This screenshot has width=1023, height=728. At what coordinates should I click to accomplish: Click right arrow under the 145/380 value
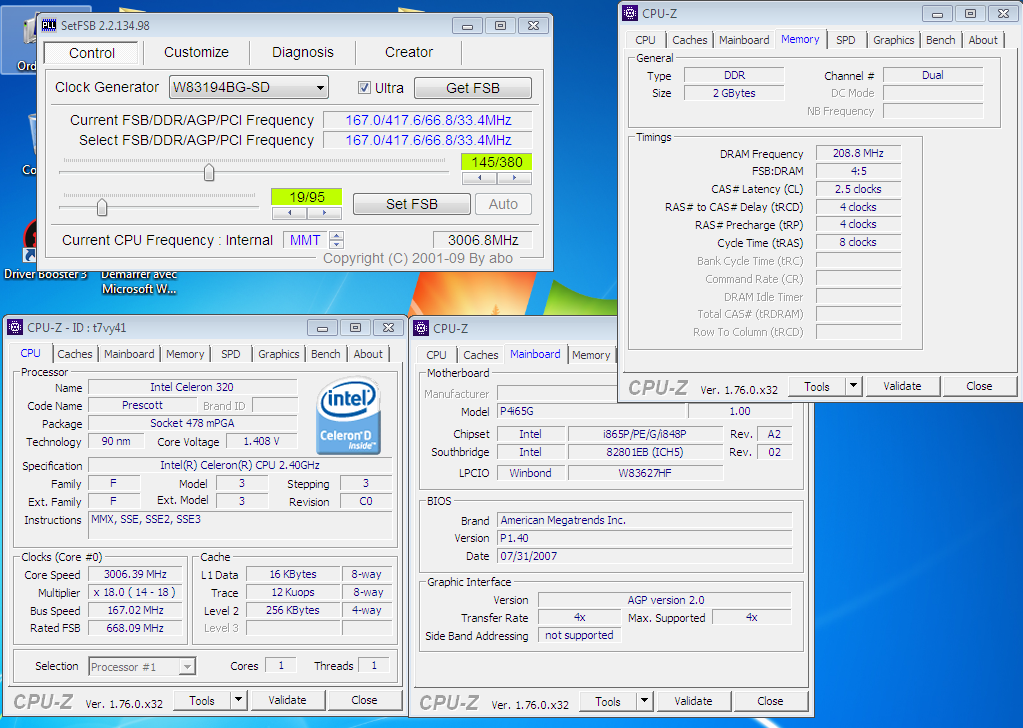tap(514, 177)
